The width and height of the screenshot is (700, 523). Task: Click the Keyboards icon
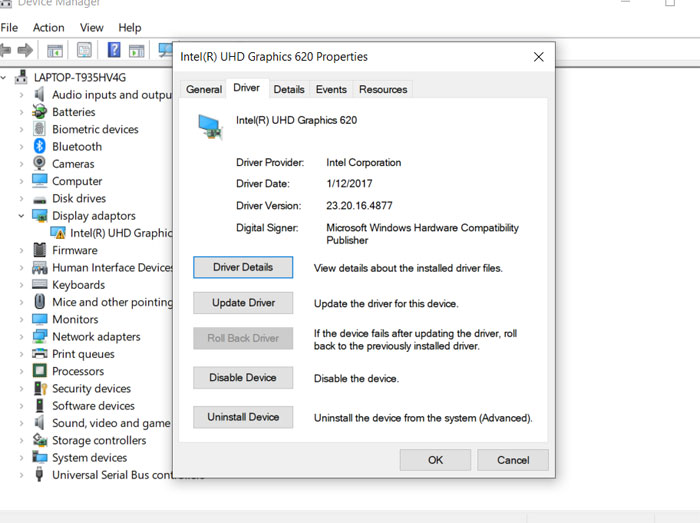(x=40, y=284)
